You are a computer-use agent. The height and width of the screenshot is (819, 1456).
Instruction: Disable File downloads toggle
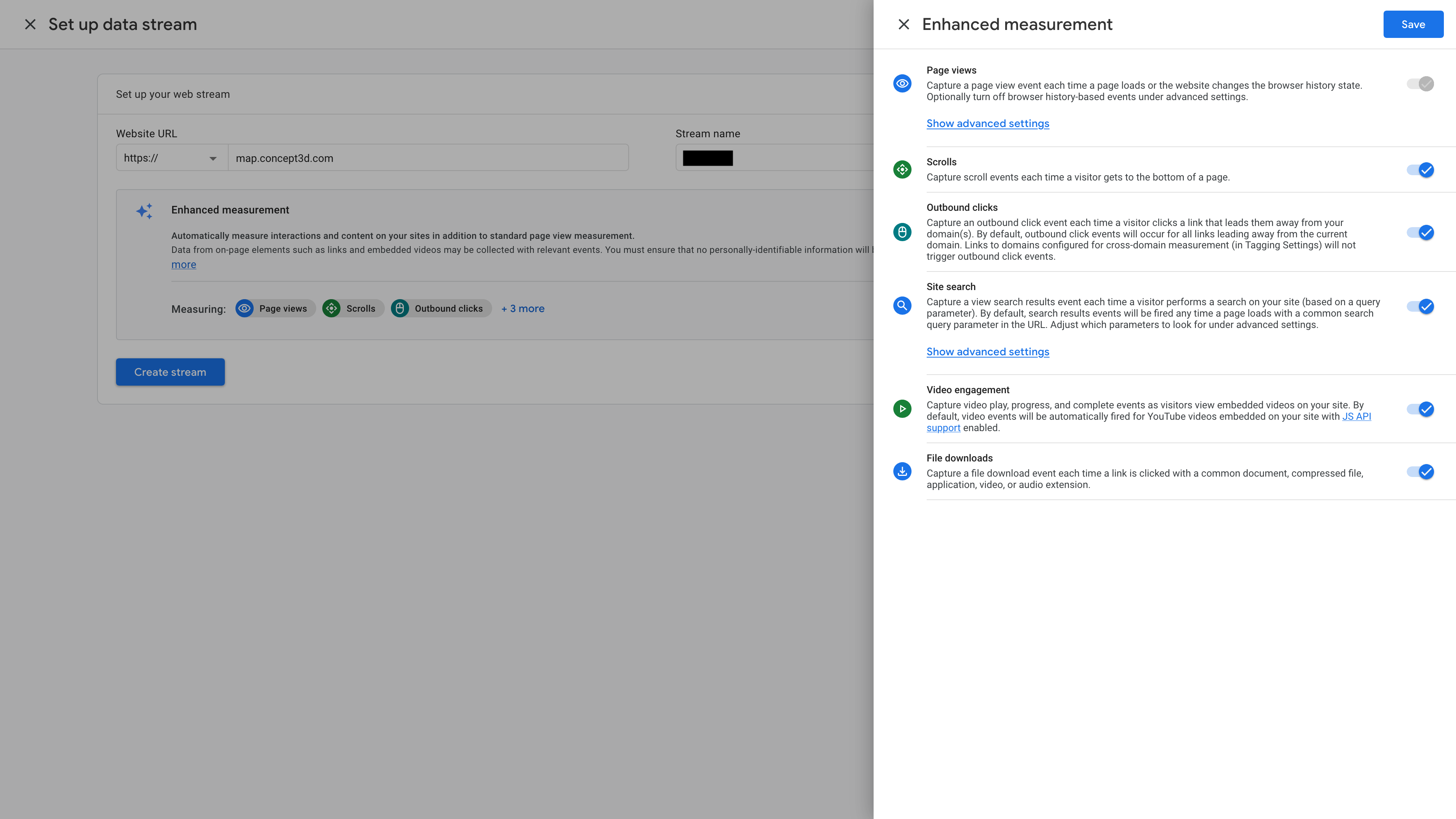tap(1420, 472)
